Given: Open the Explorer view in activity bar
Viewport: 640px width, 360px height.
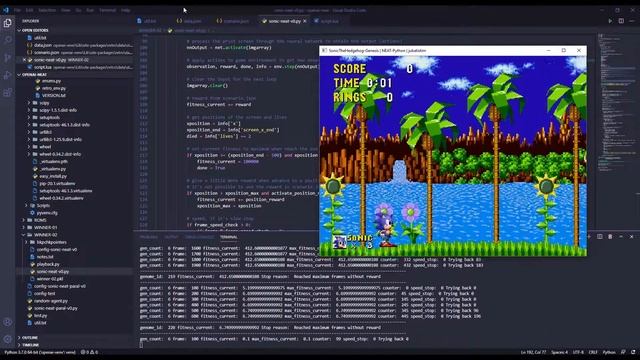Looking at the screenshot, I should 7,23.
